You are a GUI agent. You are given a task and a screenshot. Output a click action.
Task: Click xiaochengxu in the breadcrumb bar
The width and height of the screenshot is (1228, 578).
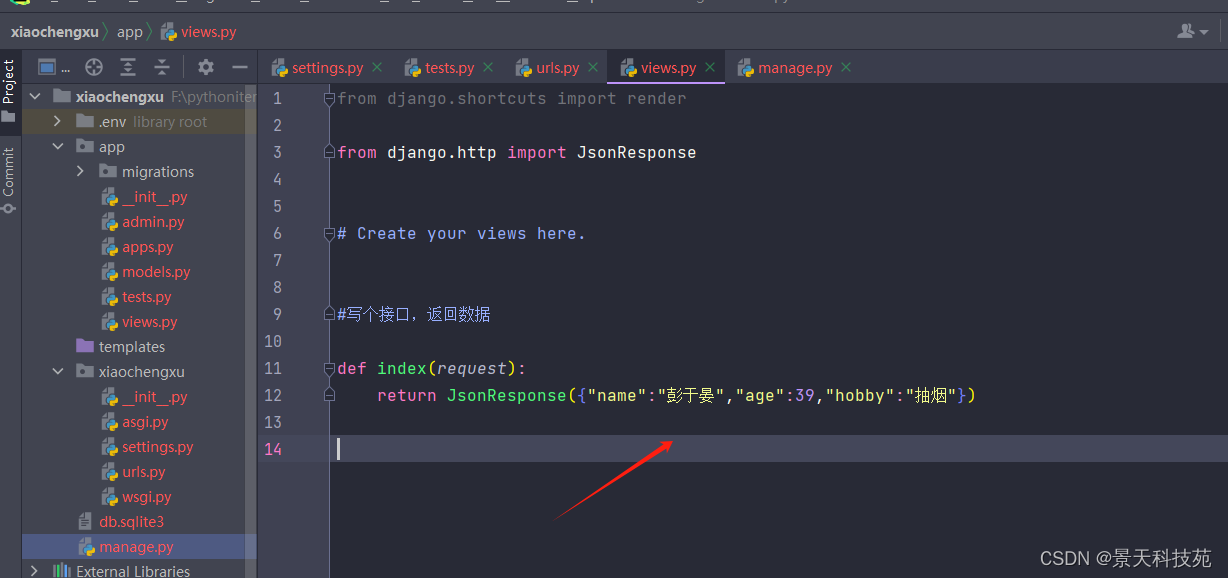click(55, 32)
